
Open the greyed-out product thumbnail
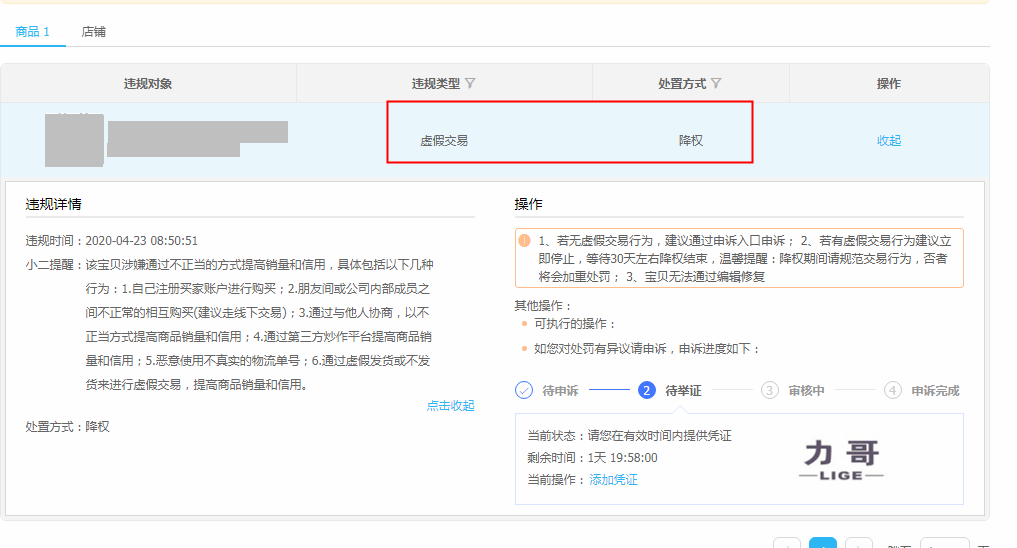pos(74,140)
